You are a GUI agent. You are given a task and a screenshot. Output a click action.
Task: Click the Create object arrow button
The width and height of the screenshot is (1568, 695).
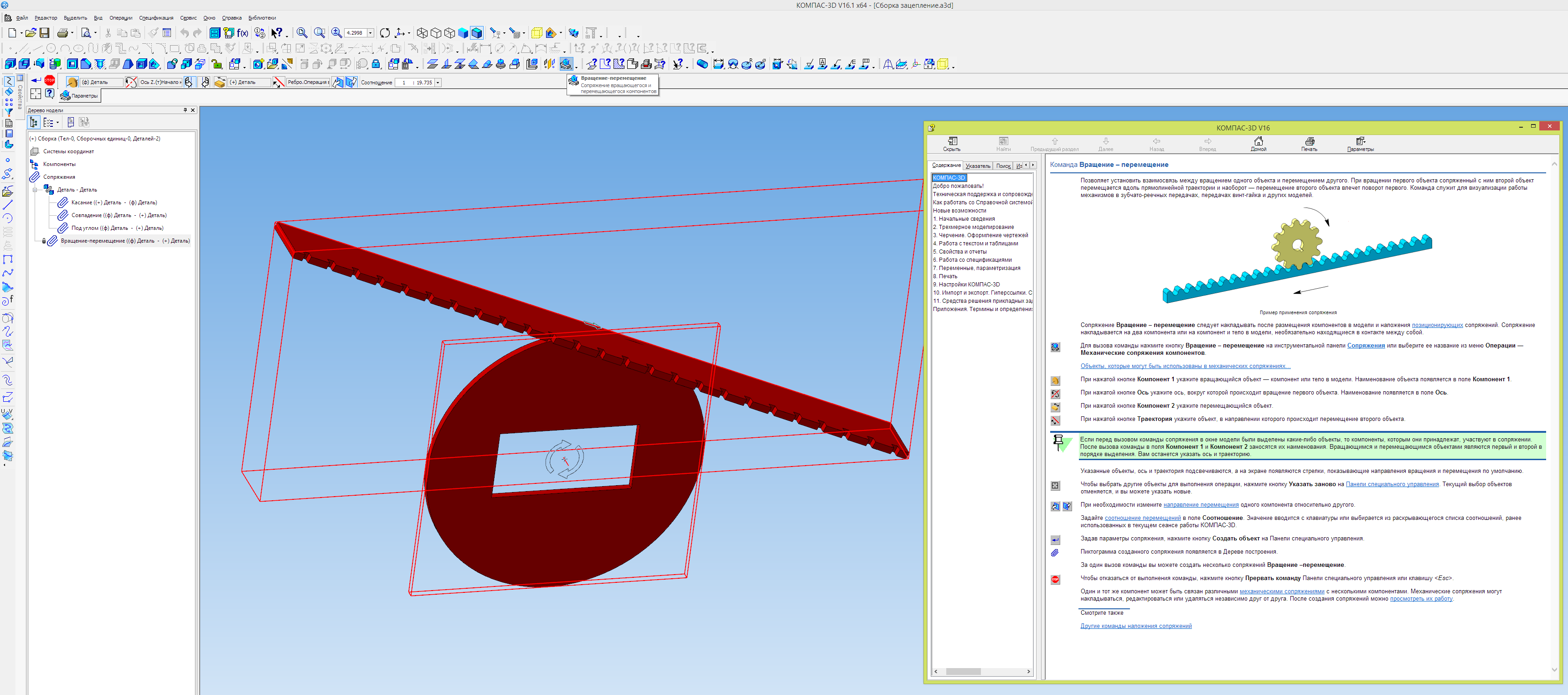pyautogui.click(x=36, y=80)
